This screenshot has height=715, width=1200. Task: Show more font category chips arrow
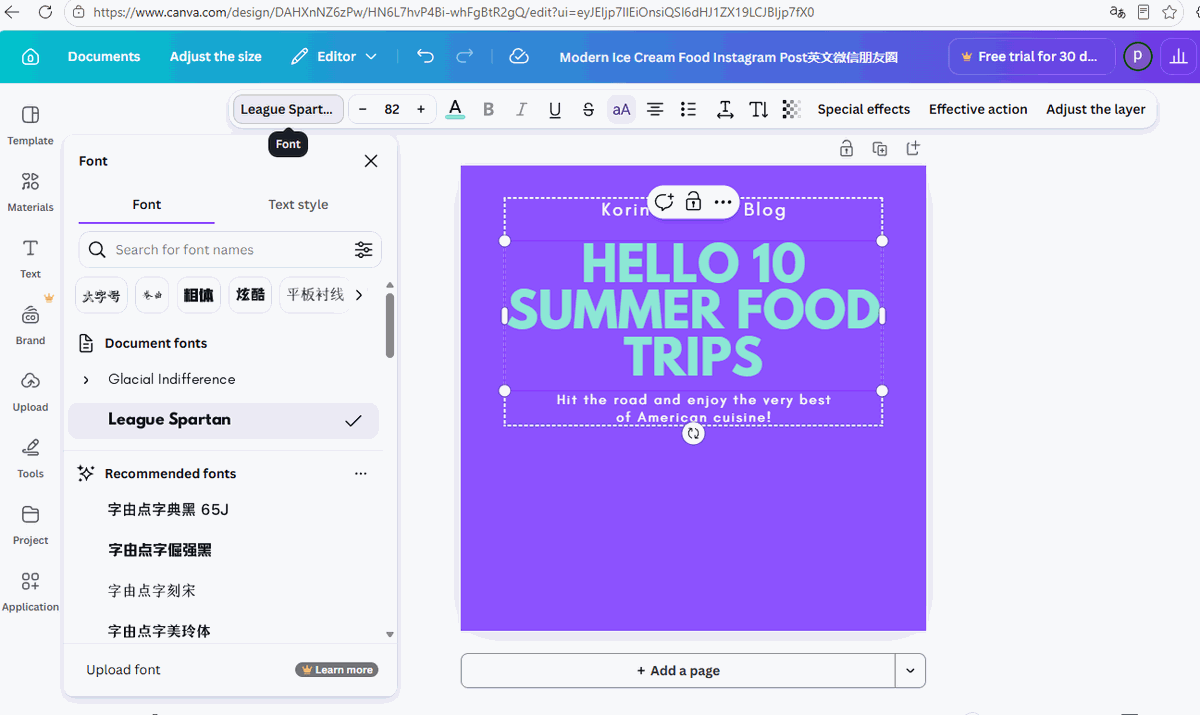[x=359, y=295]
